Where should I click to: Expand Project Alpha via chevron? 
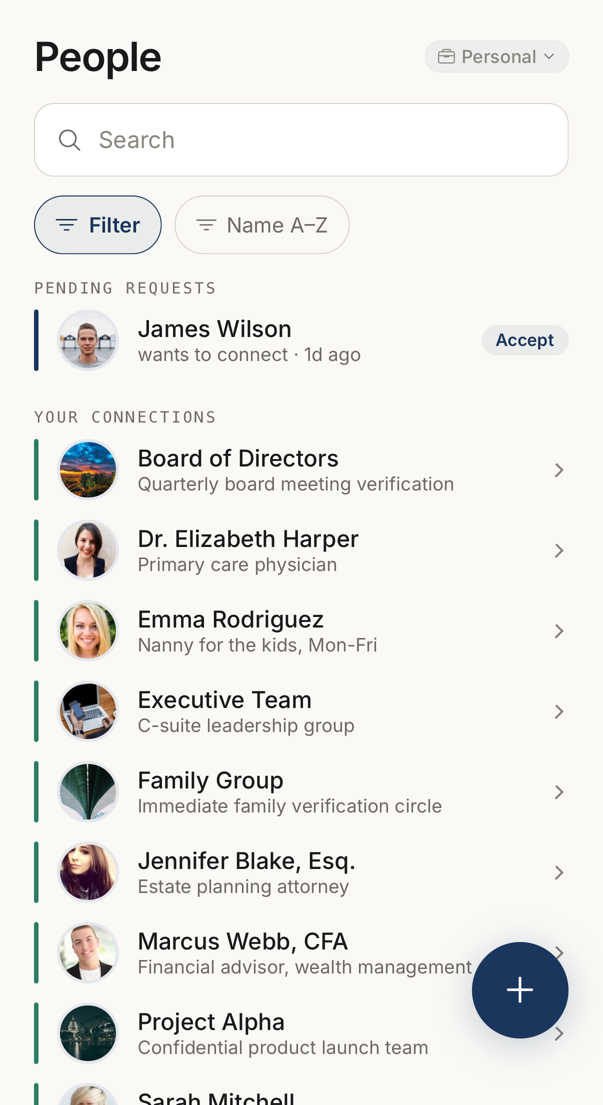tap(559, 1034)
